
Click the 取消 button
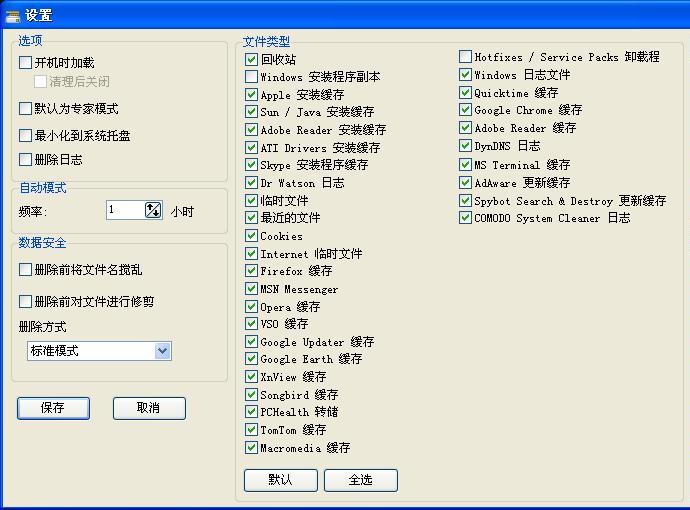[x=149, y=408]
